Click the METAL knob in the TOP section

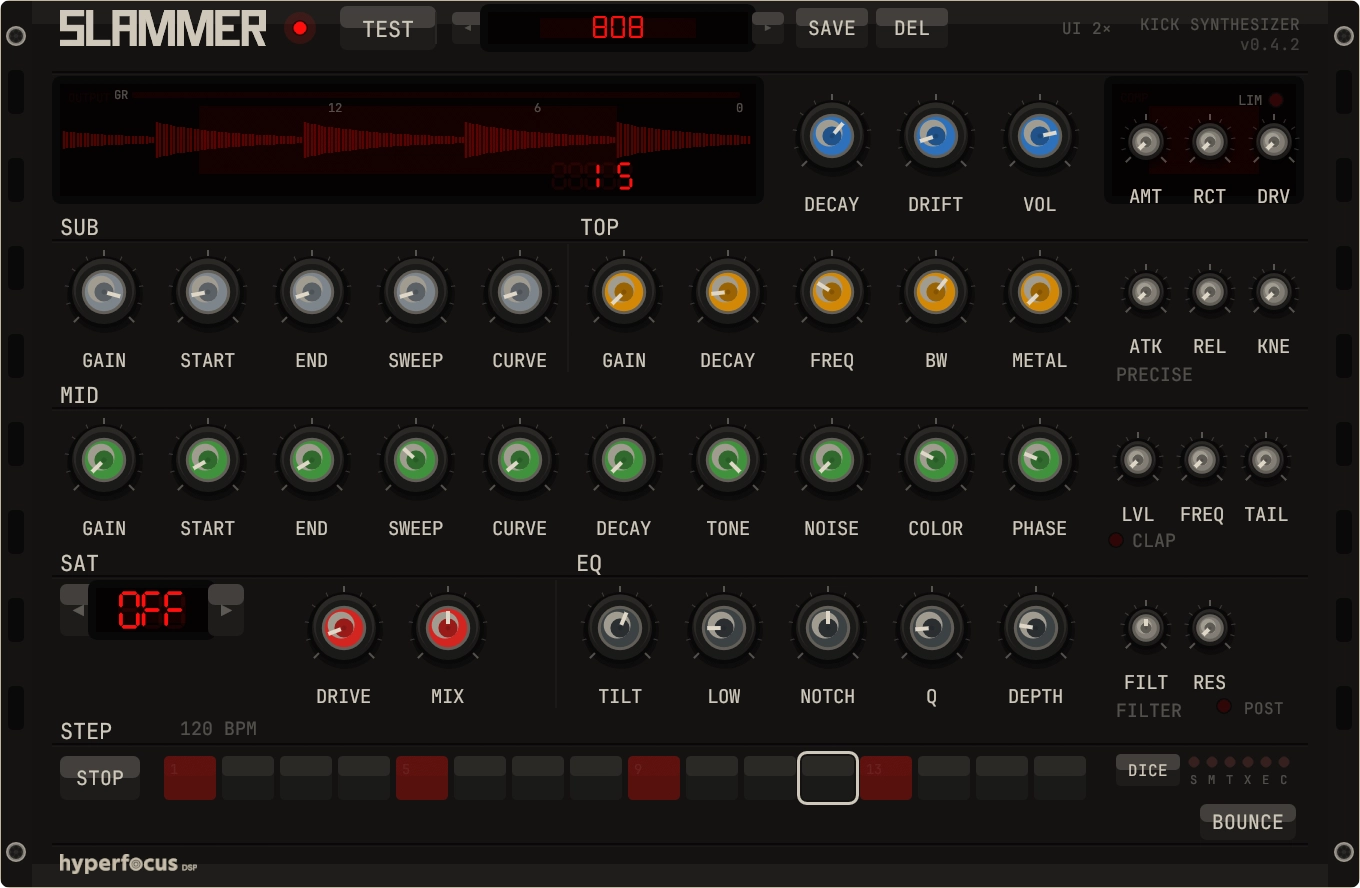[x=1039, y=292]
